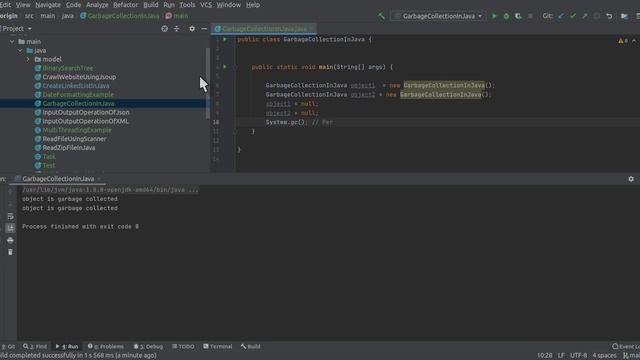Click the Build Project hammer icon
The image size is (640, 360).
click(381, 16)
